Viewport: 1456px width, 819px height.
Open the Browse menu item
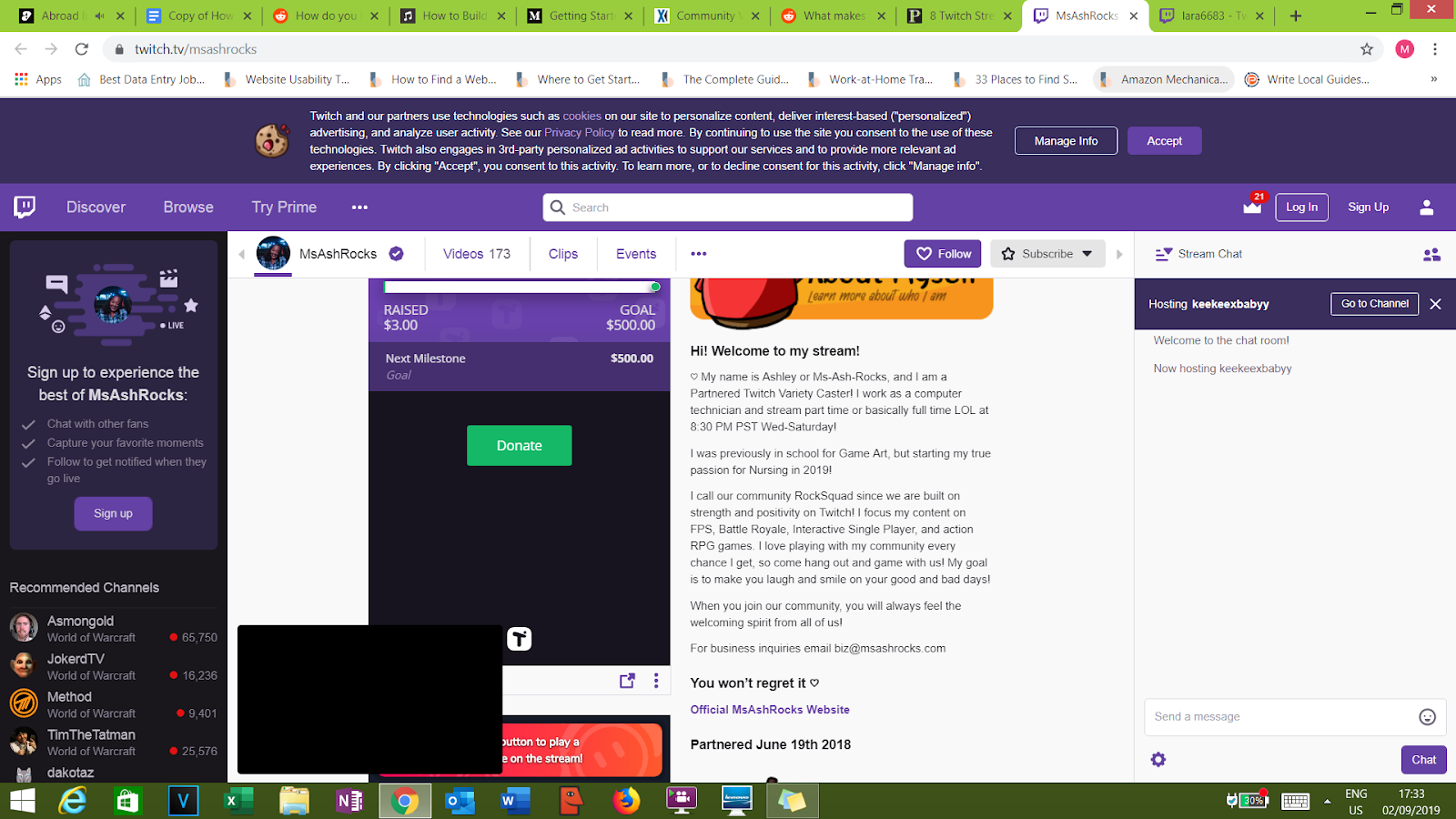(x=188, y=207)
